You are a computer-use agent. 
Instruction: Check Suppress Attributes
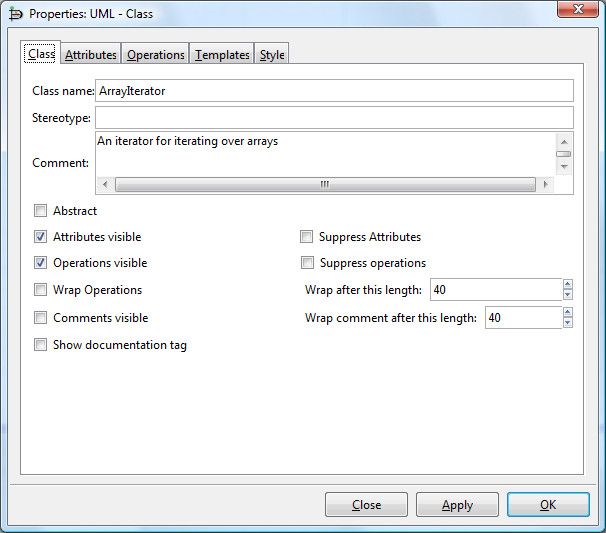(306, 237)
